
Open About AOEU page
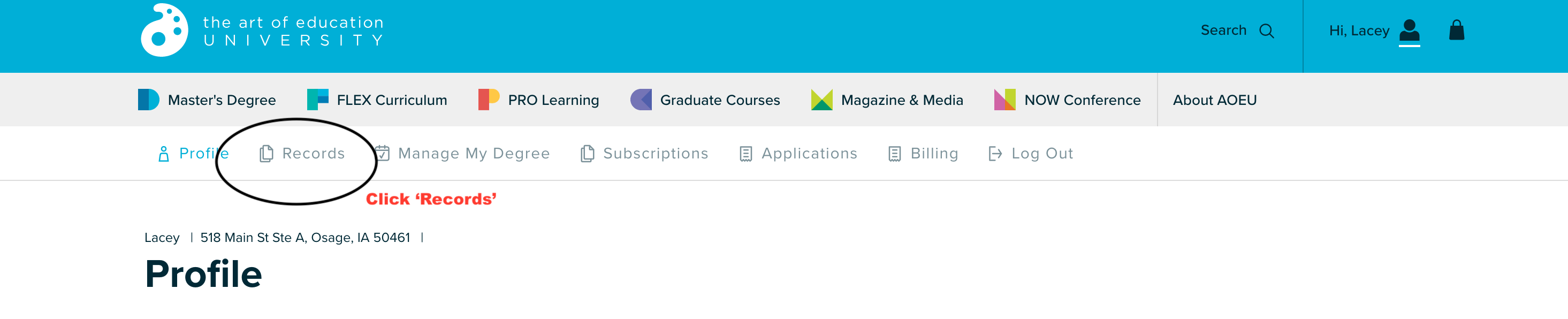click(x=1214, y=100)
